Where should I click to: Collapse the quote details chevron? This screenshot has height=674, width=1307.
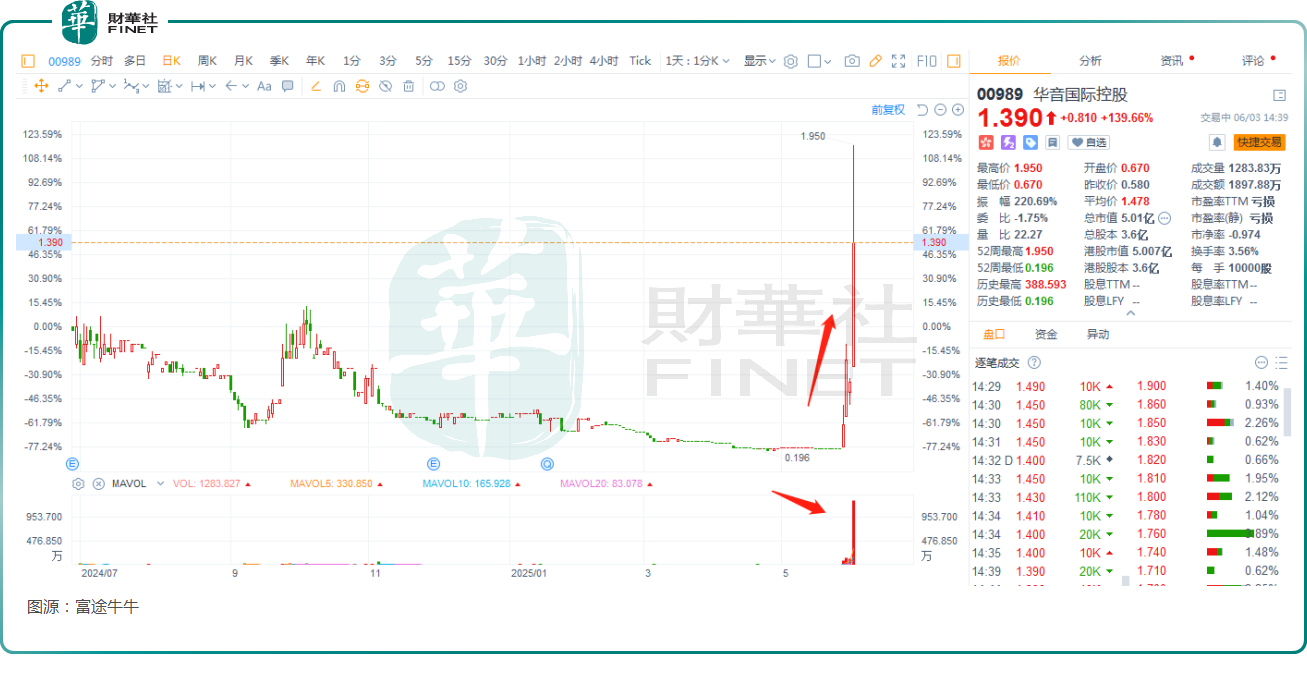1131,313
